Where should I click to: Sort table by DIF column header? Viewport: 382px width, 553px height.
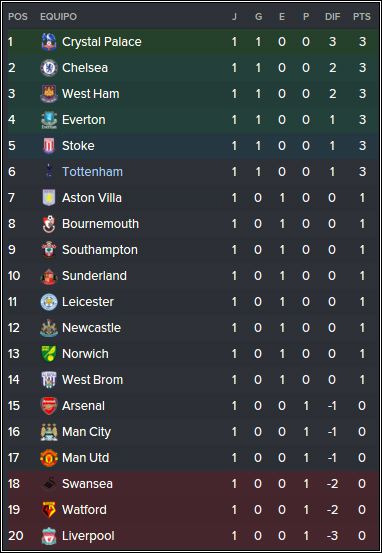333,17
